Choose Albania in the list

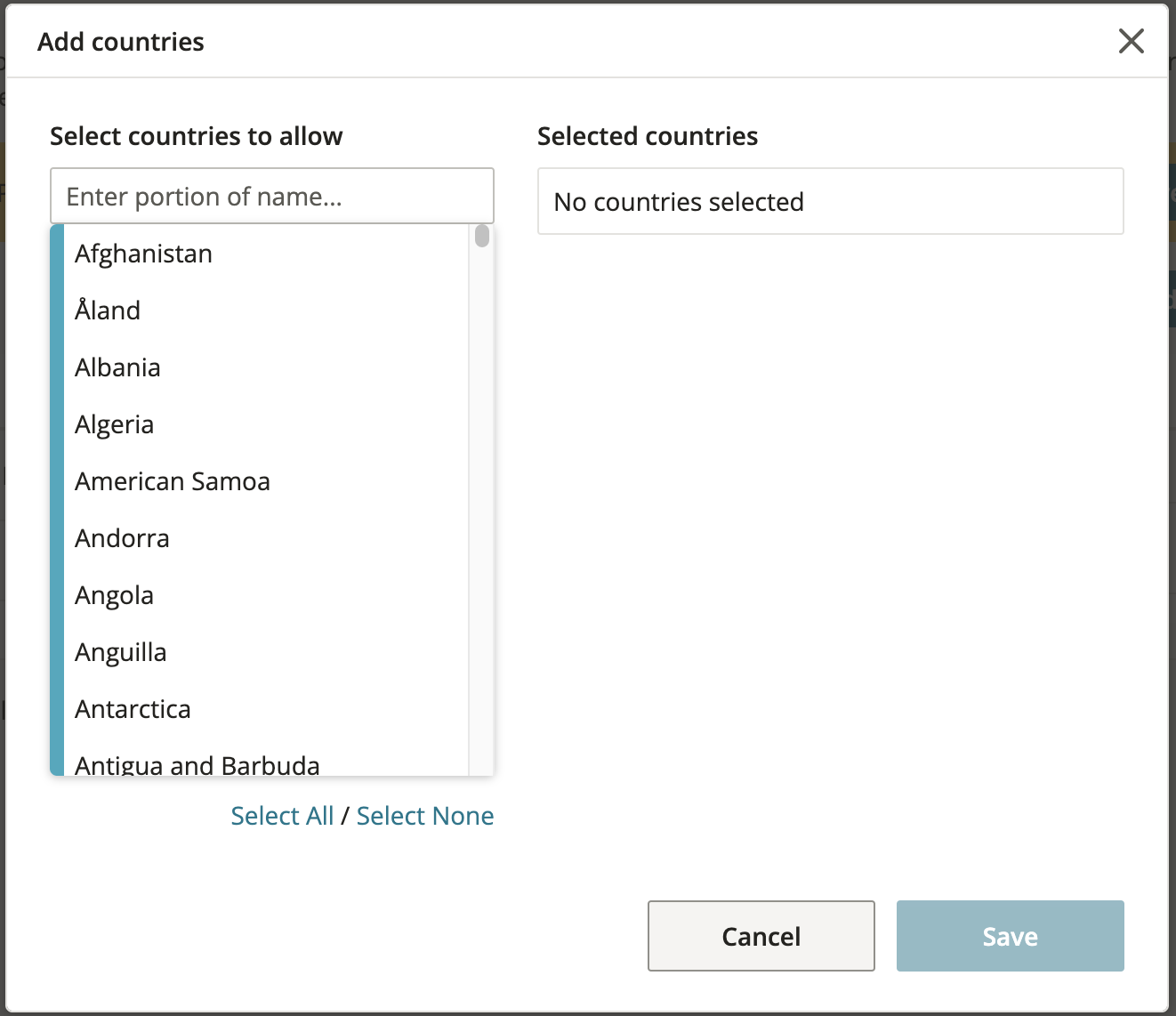click(x=265, y=367)
